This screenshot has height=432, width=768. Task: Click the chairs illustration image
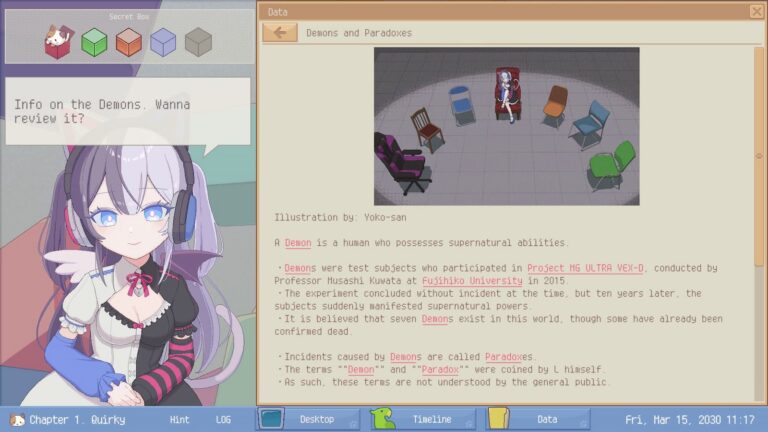tap(506, 126)
